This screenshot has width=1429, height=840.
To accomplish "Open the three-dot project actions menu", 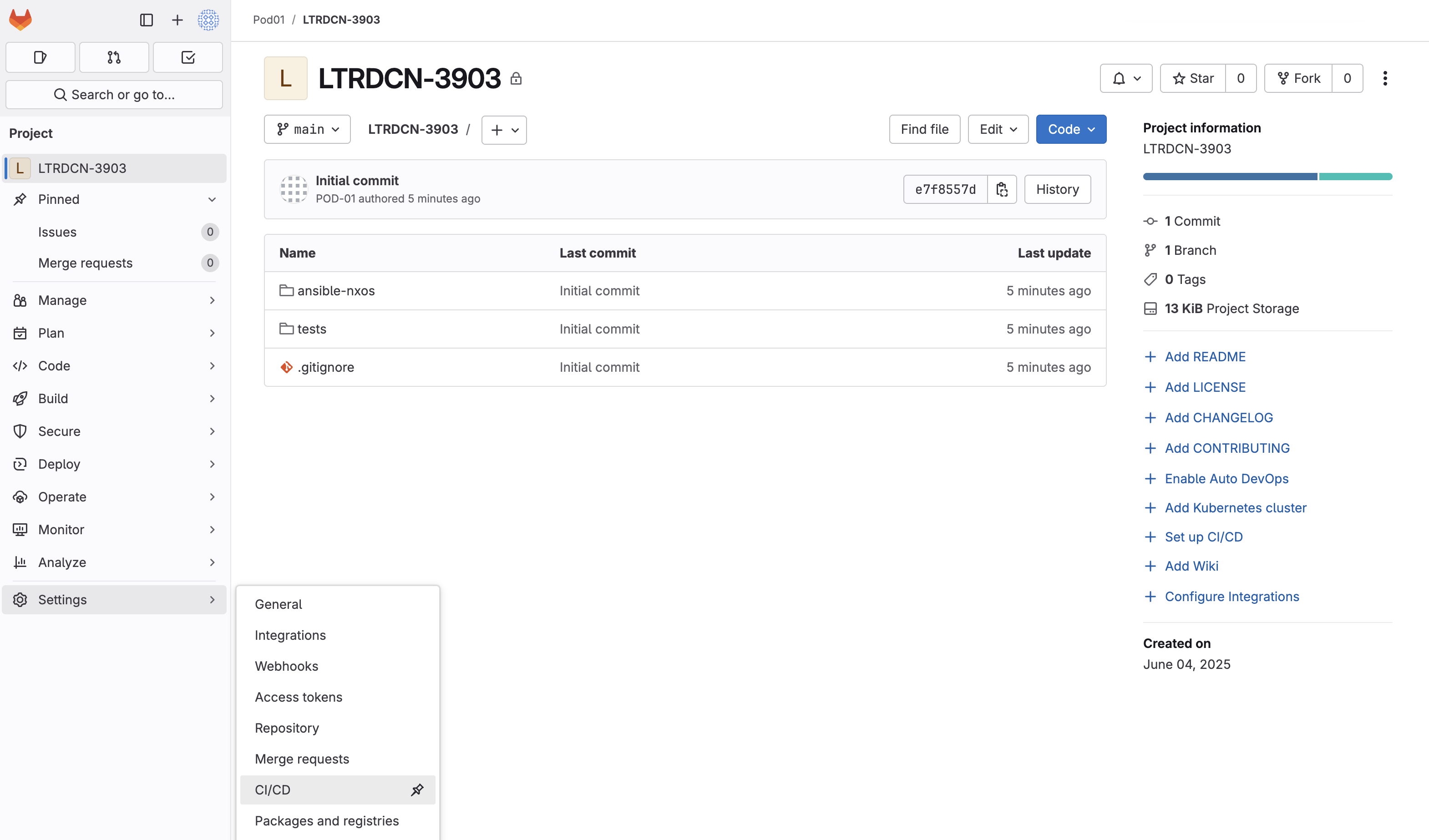I will pyautogui.click(x=1385, y=78).
